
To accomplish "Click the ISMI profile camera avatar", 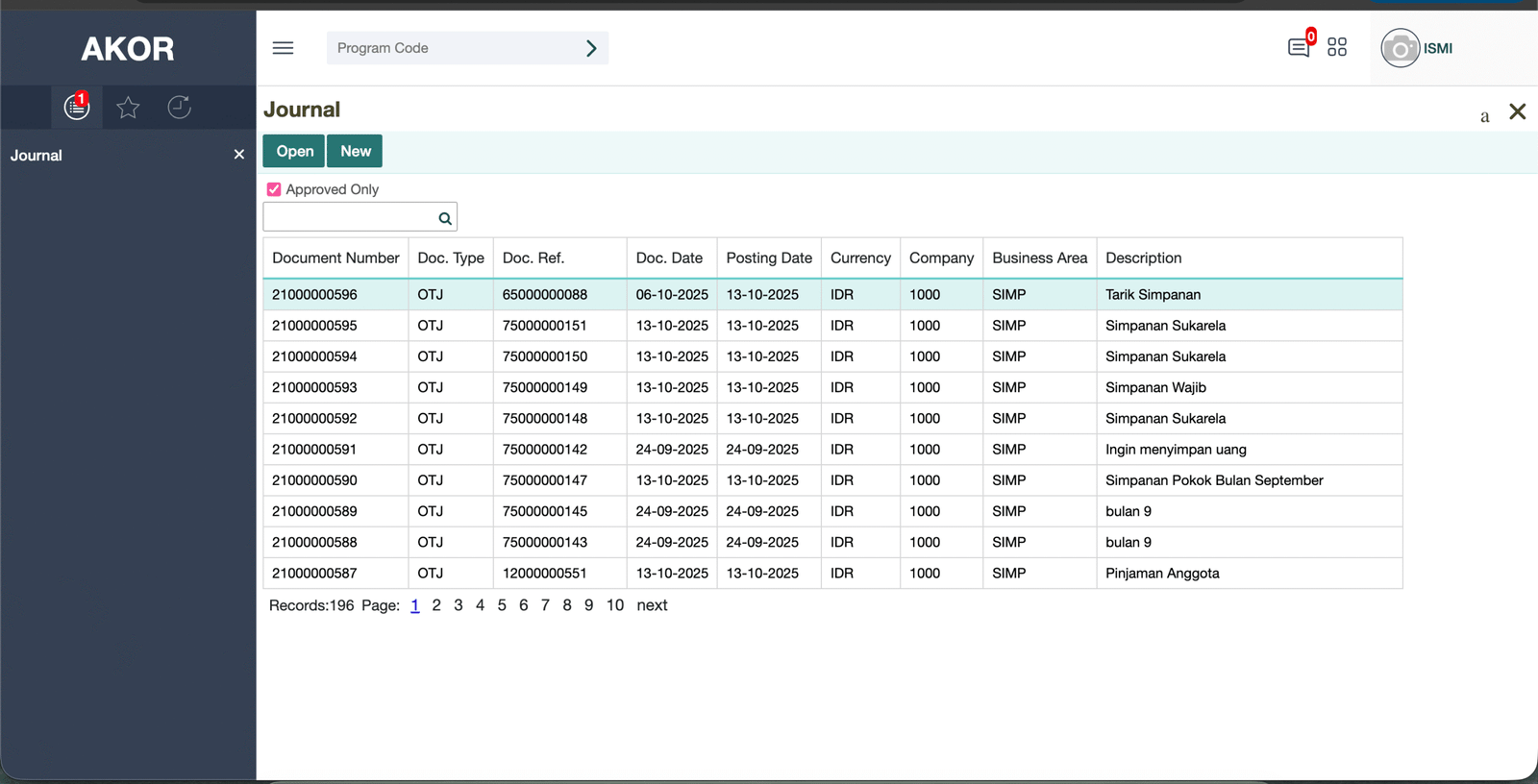I will 1400,48.
